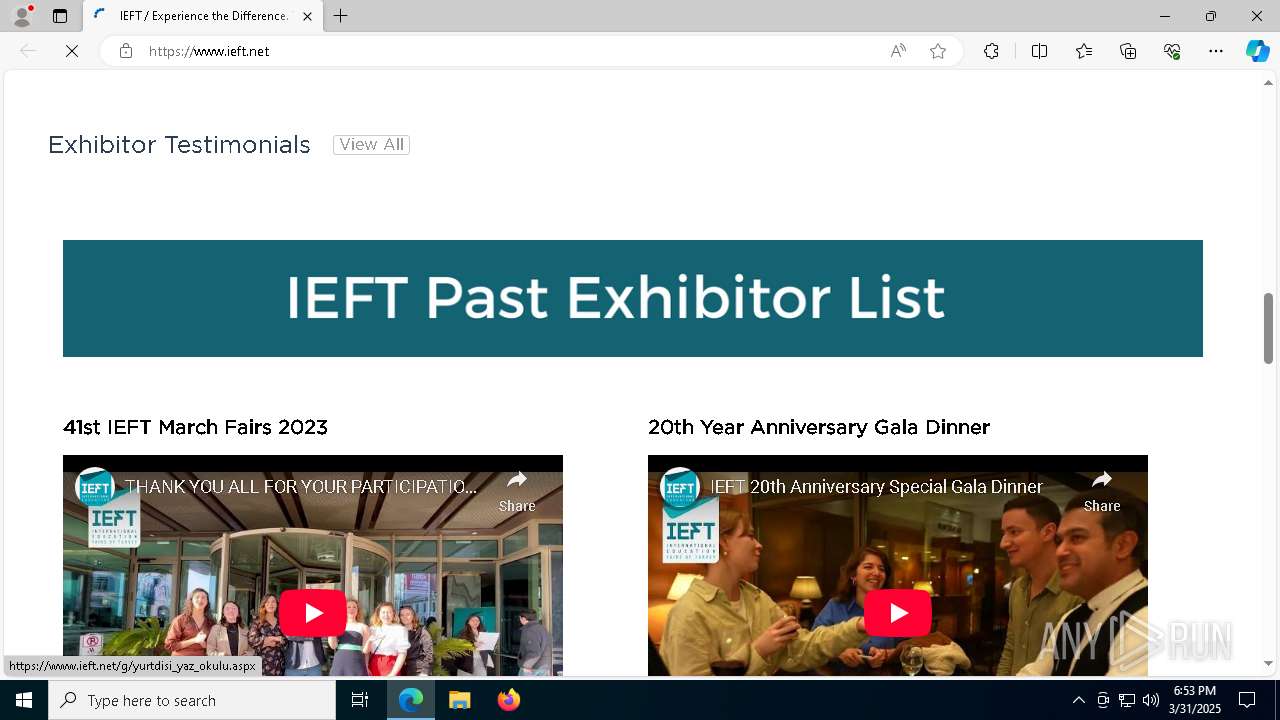Open IEFT channel logo on left video
The height and width of the screenshot is (720, 1280).
click(95, 487)
